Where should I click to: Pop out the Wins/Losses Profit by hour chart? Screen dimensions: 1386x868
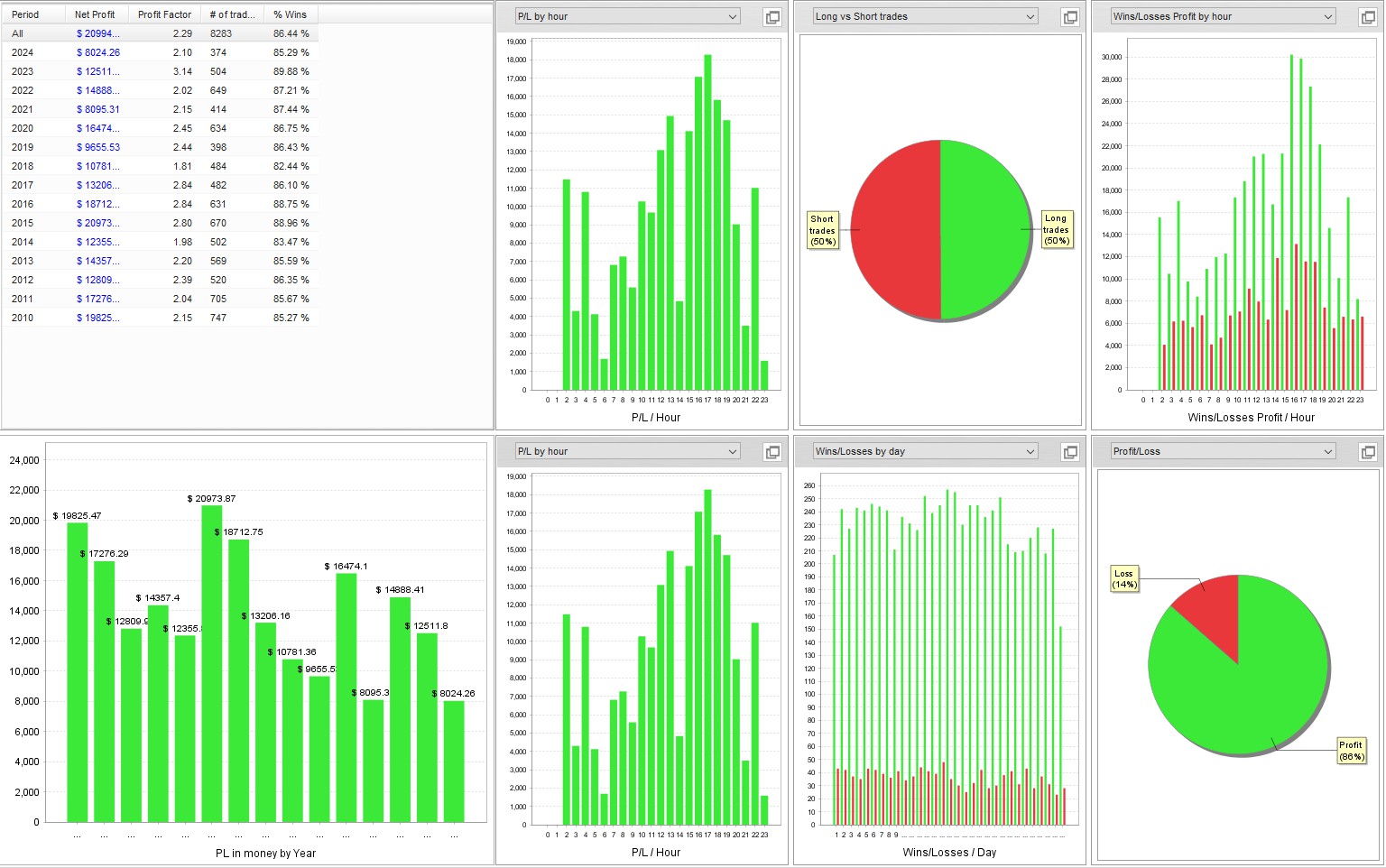1368,17
